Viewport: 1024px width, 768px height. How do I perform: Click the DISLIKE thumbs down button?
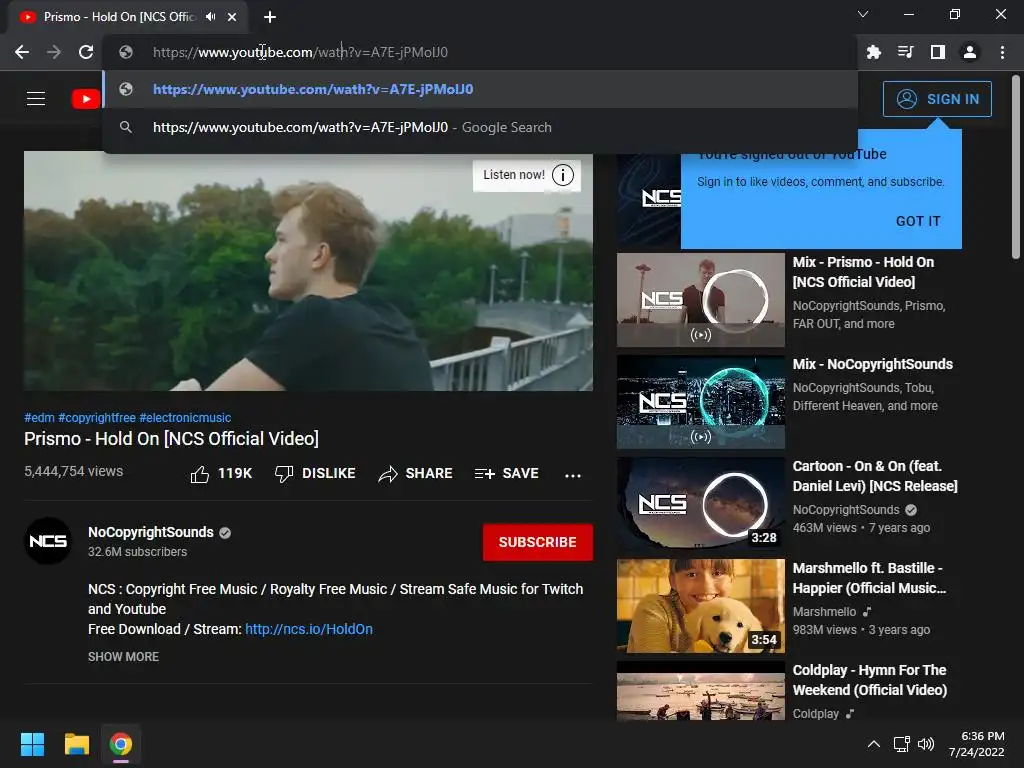(315, 473)
